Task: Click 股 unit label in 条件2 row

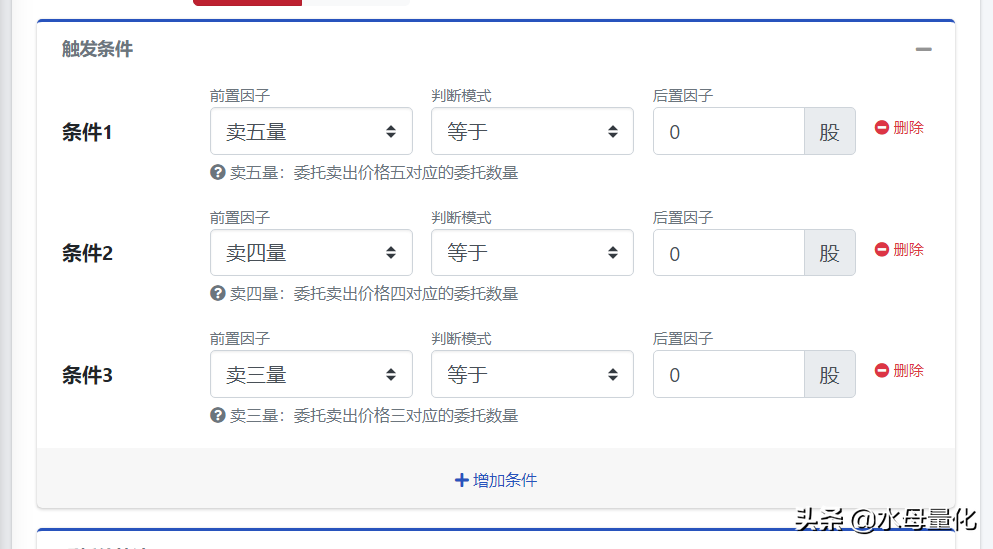Action: 830,253
